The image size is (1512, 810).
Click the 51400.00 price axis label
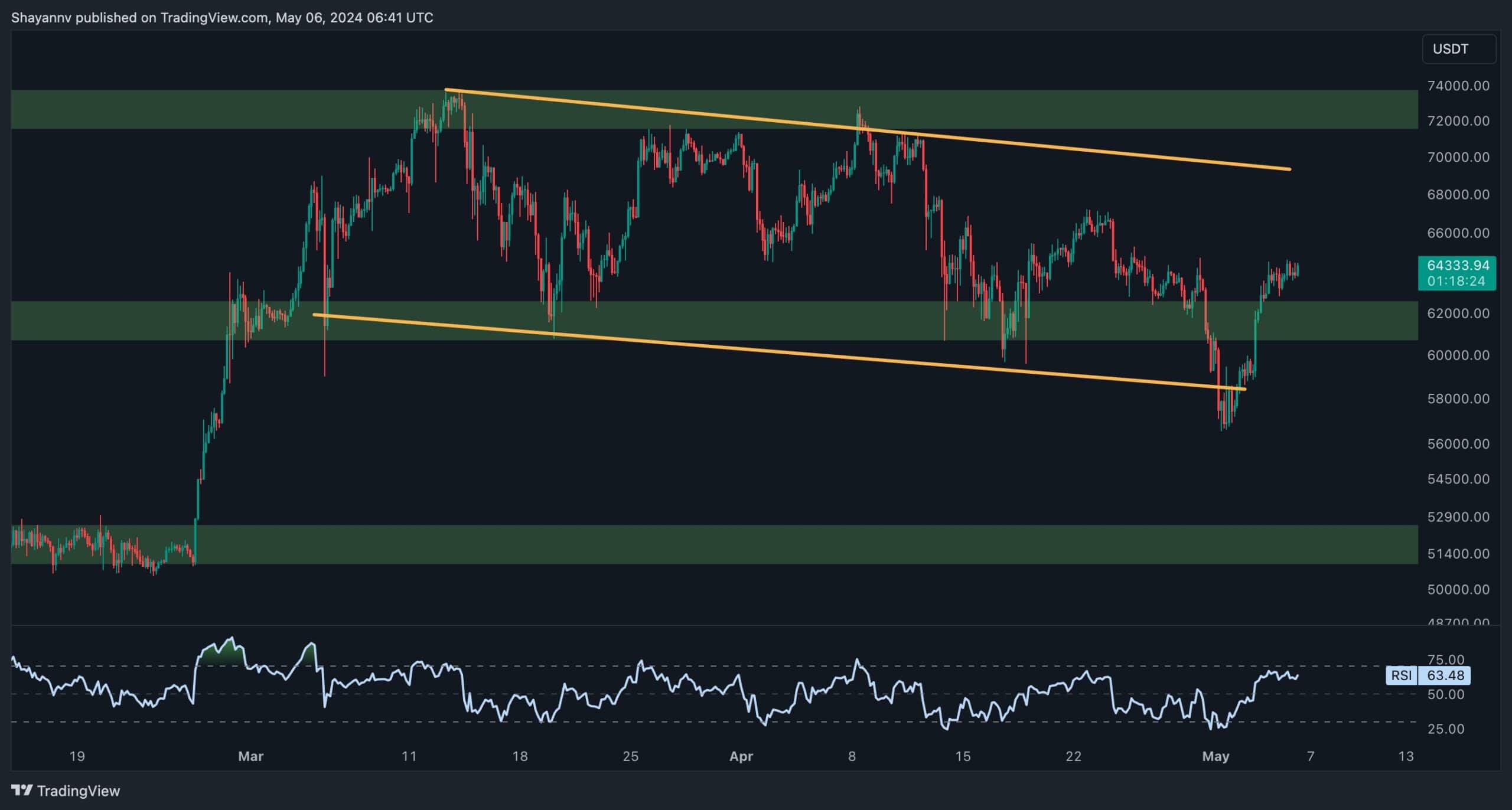(1458, 554)
